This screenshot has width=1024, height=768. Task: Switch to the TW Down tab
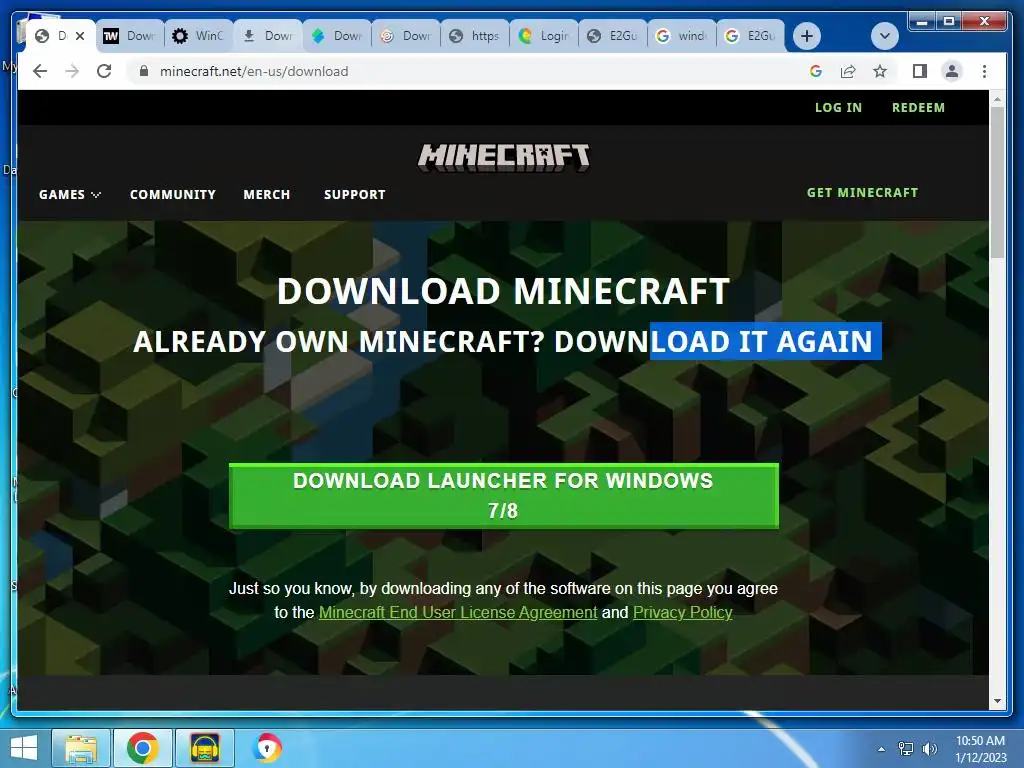pyautogui.click(x=130, y=36)
